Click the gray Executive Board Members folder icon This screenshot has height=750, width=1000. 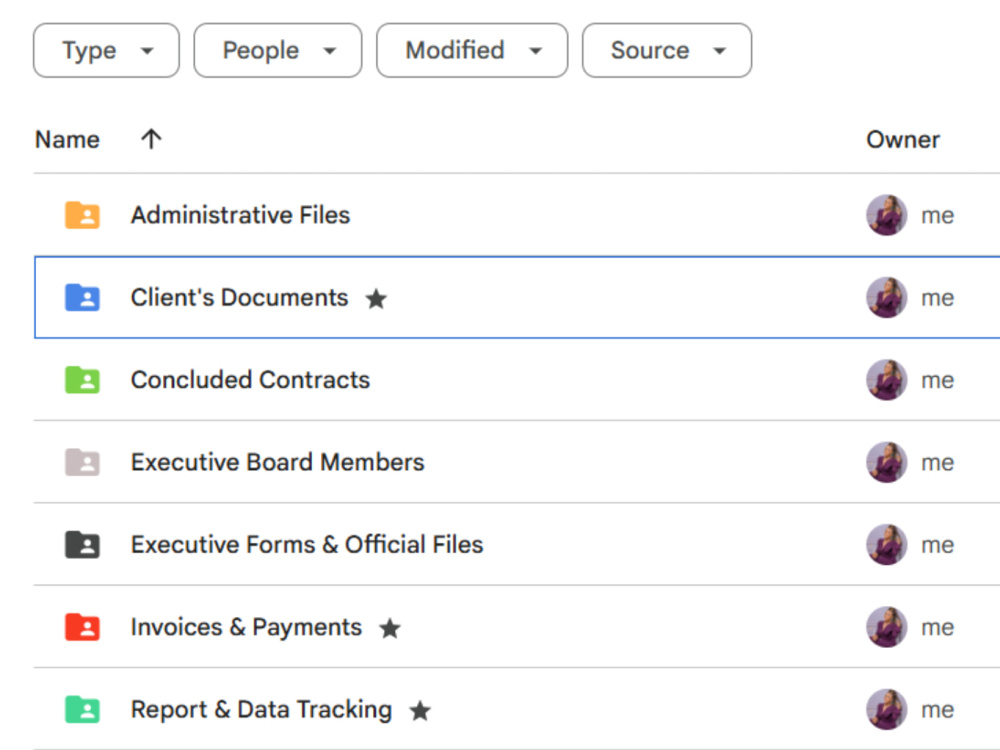[x=82, y=462]
